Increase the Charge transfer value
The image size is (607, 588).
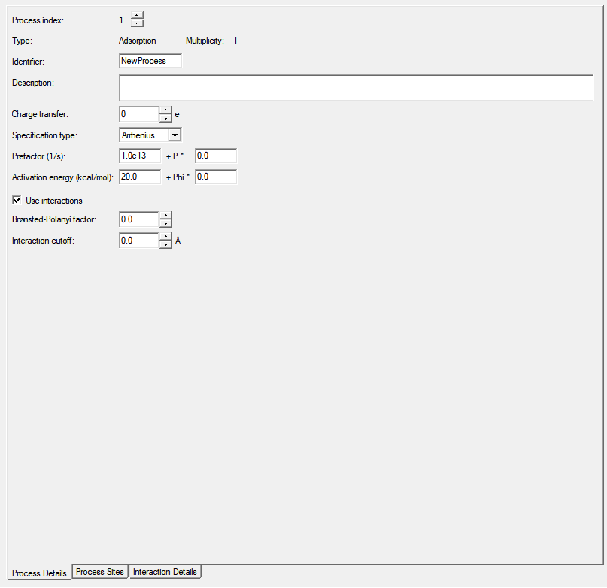pos(165,110)
